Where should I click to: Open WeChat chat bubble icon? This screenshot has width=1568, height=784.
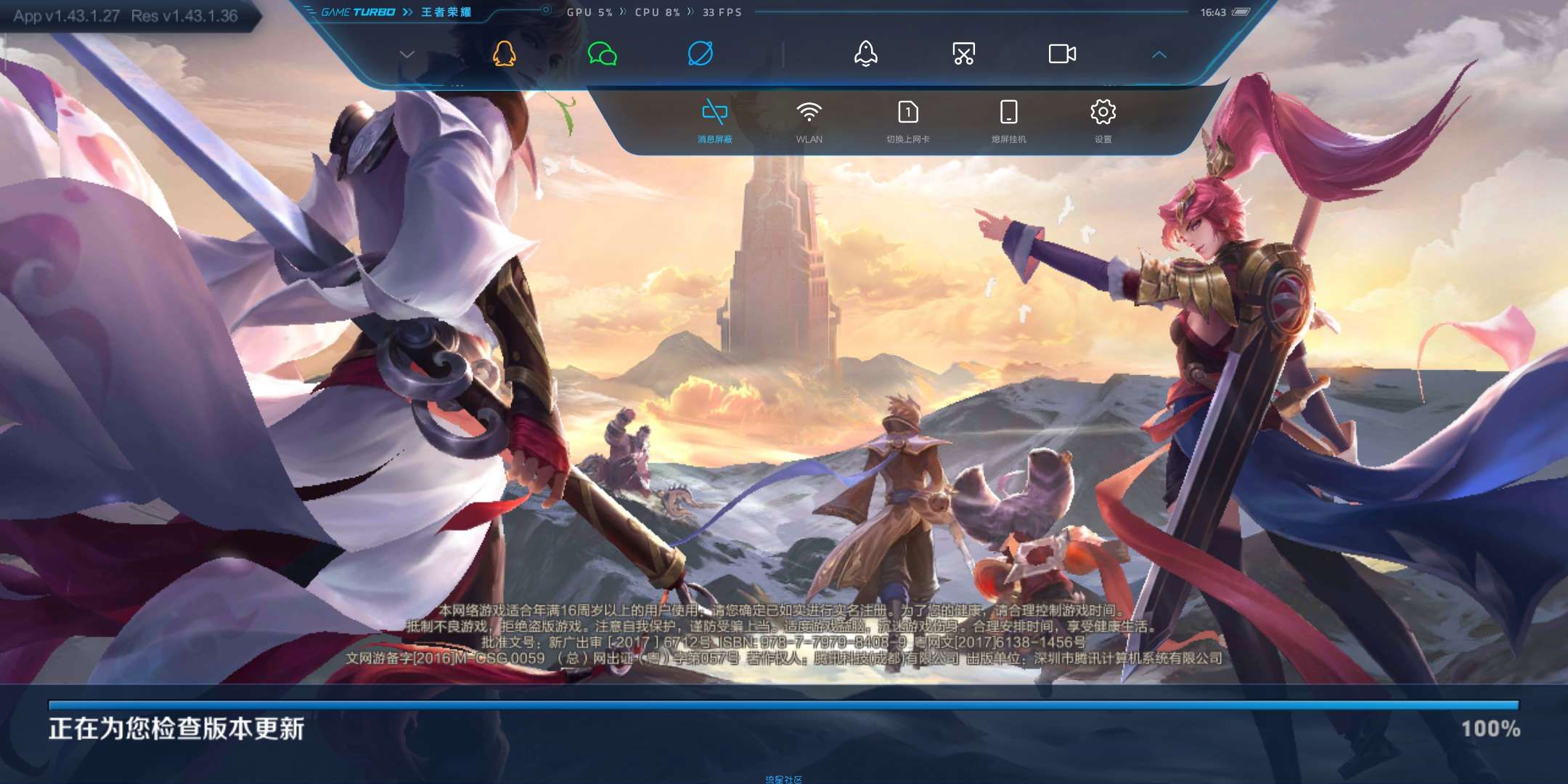pyautogui.click(x=603, y=54)
